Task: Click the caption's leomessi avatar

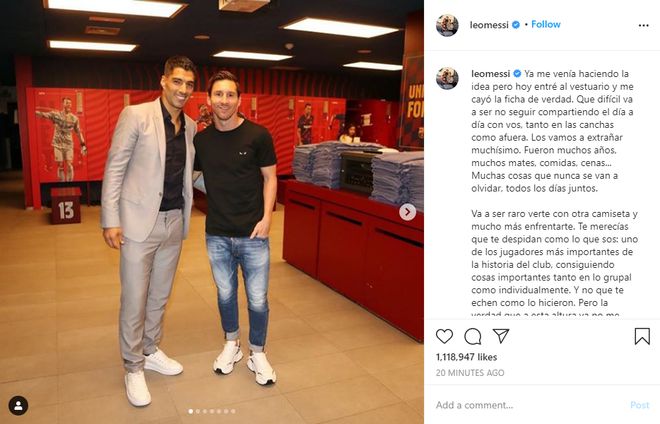Action: [447, 78]
